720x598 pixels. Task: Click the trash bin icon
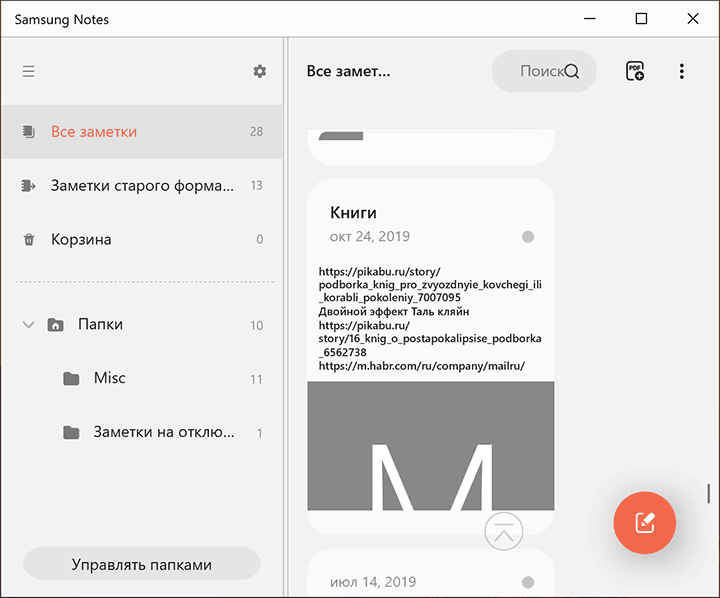point(28,239)
